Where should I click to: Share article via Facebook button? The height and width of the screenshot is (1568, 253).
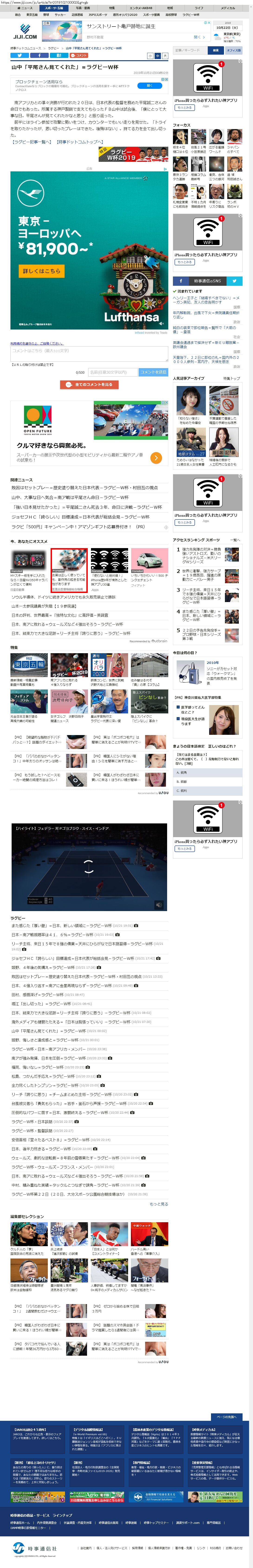point(39,55)
